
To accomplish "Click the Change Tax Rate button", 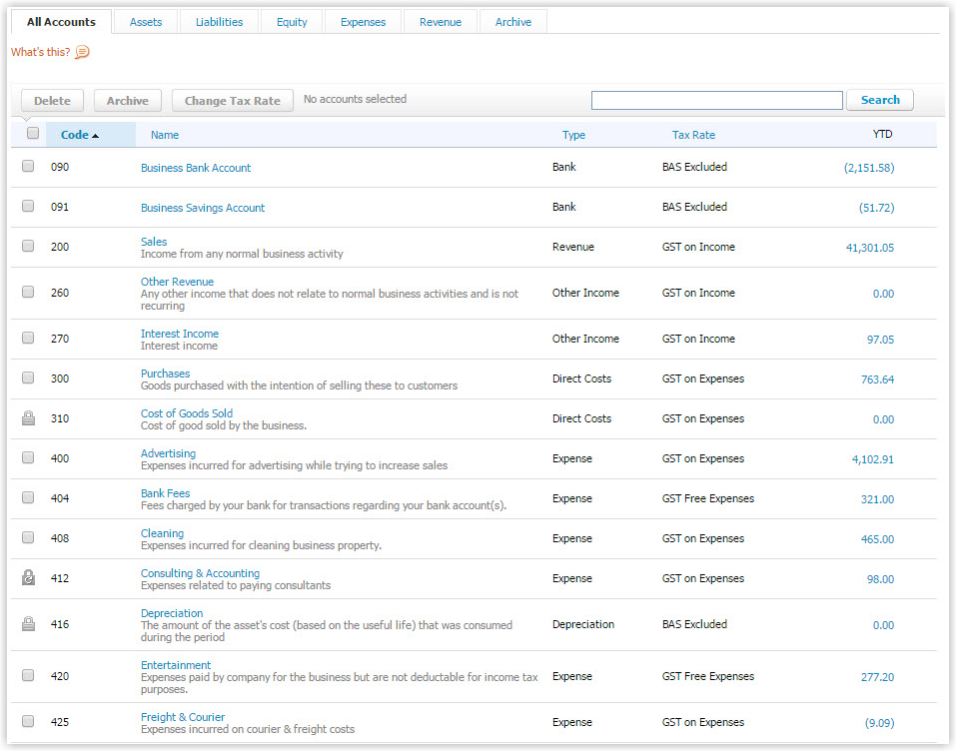I will (233, 101).
